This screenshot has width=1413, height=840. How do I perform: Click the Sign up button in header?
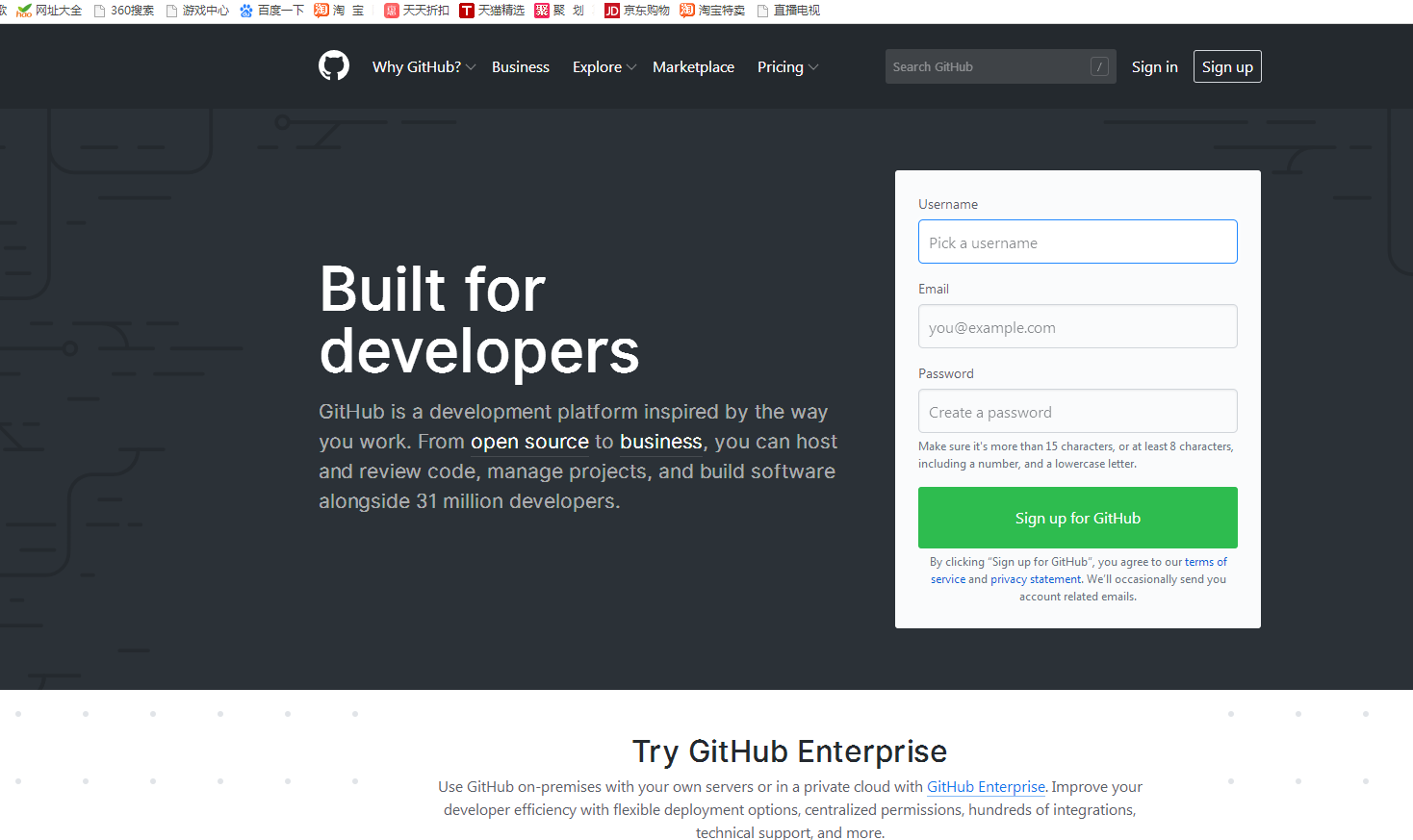pos(1227,66)
